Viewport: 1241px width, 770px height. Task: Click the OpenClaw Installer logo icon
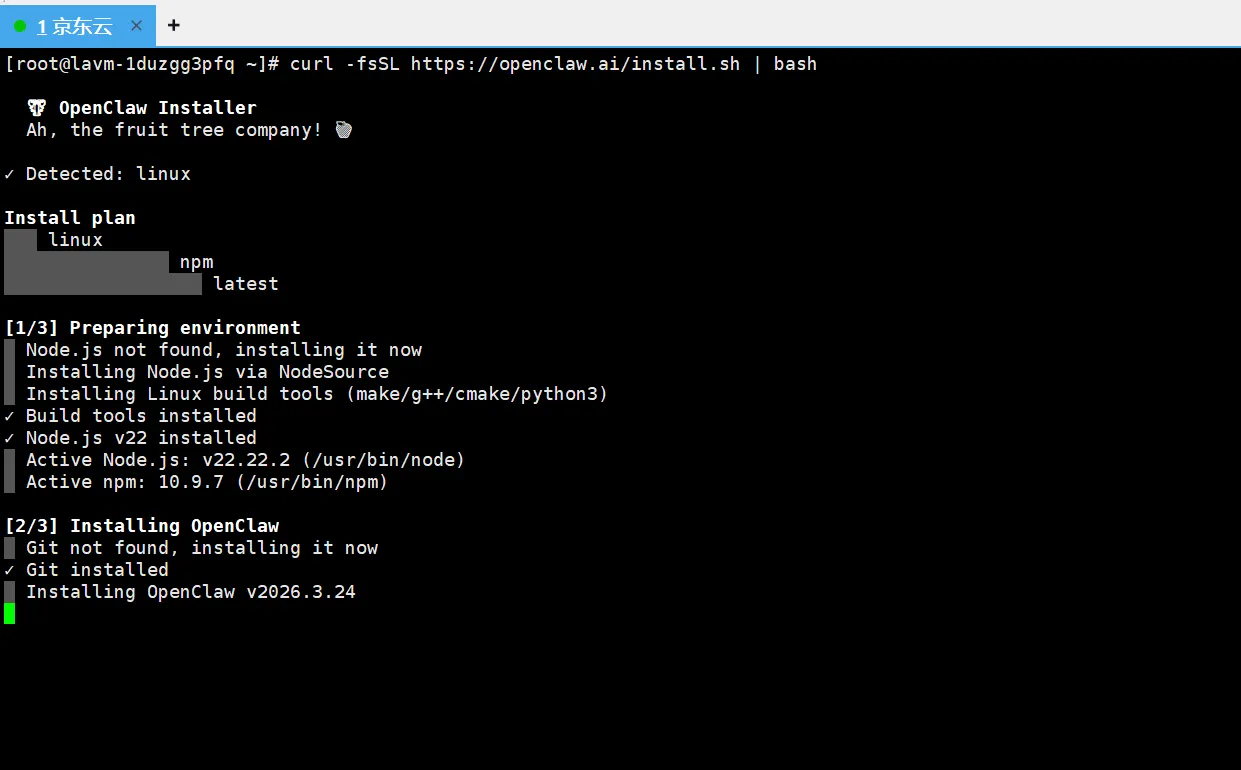point(36,108)
